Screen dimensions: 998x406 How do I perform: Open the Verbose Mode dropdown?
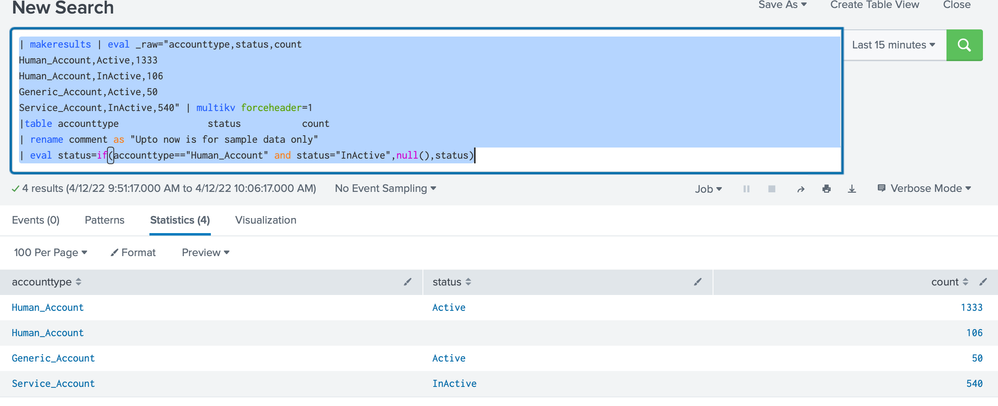[x=923, y=188]
